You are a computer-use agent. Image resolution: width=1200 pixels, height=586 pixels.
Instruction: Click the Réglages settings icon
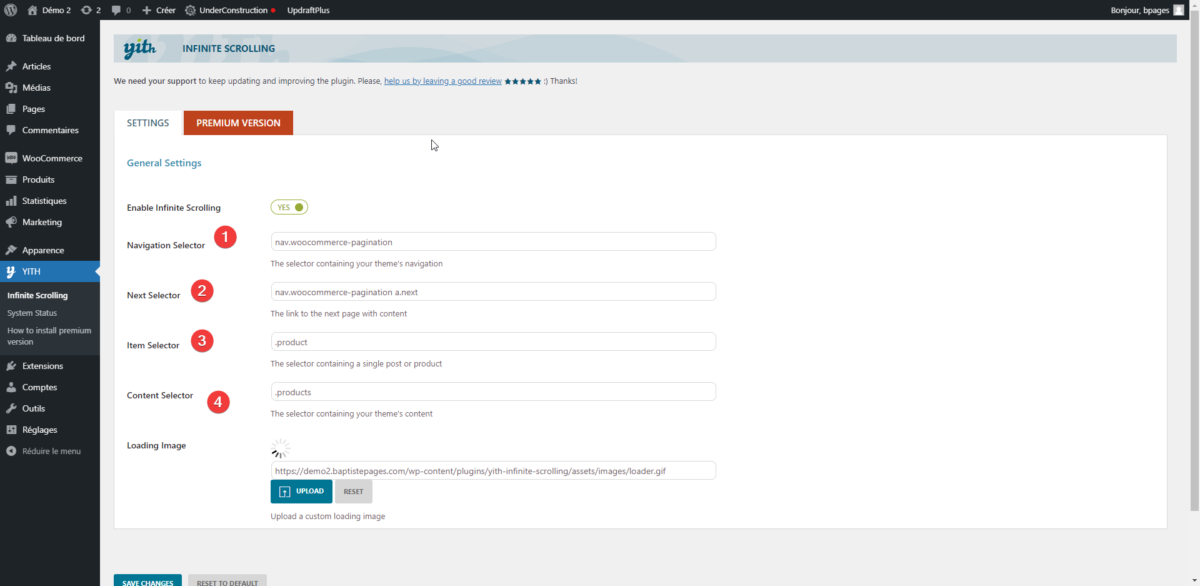point(11,429)
